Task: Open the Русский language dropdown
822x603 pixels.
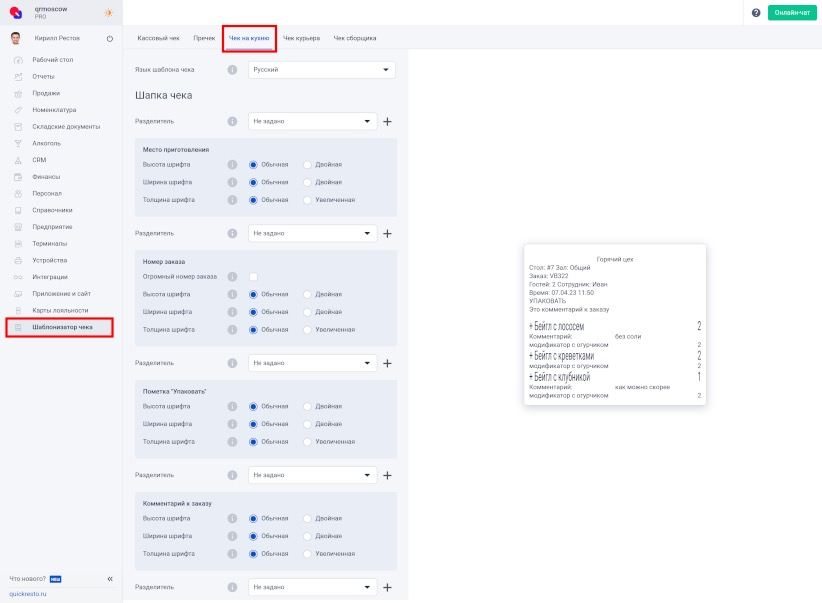Action: click(x=321, y=70)
